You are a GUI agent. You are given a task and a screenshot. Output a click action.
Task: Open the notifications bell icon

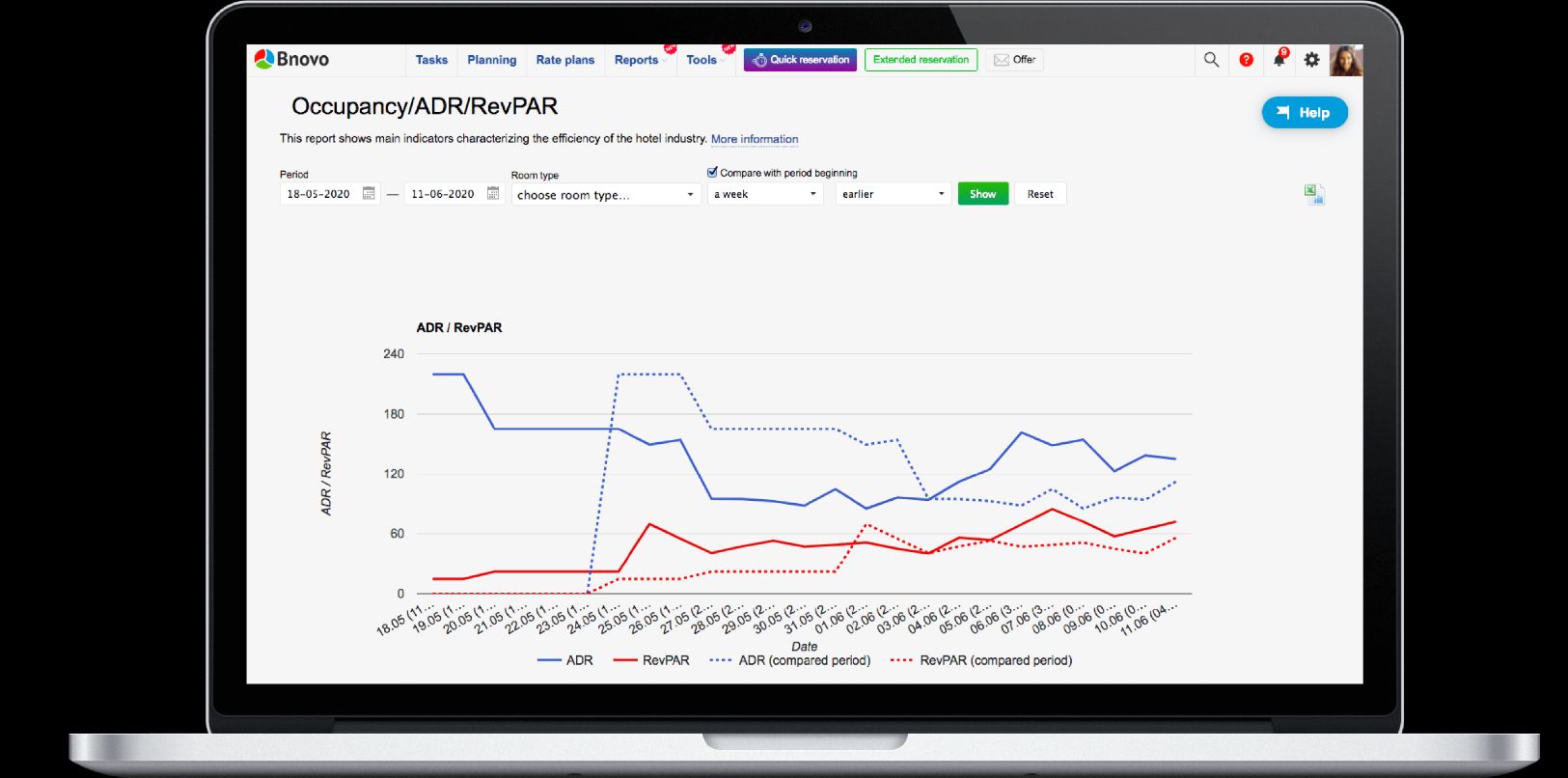(x=1279, y=59)
